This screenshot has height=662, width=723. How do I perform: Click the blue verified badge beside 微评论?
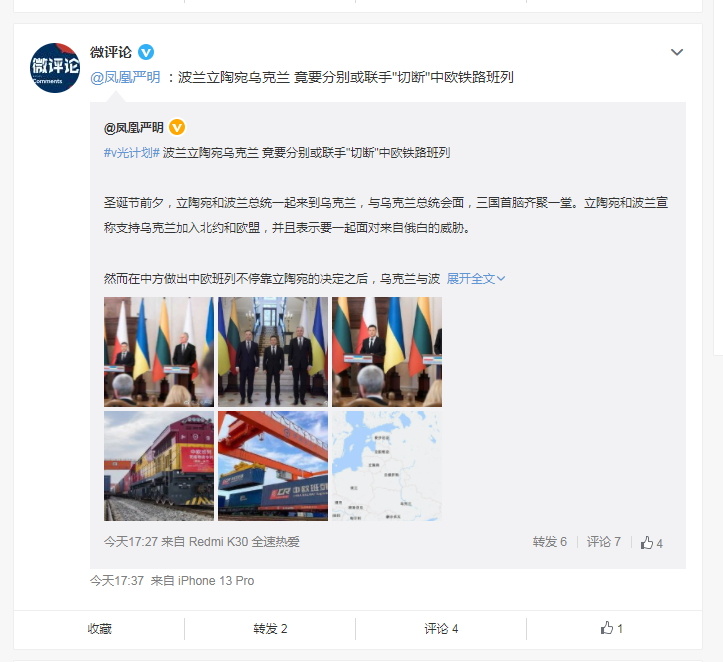pos(146,52)
